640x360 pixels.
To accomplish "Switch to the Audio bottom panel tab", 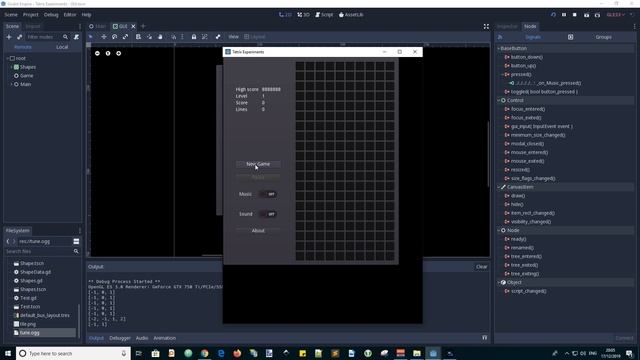I will (x=142, y=338).
